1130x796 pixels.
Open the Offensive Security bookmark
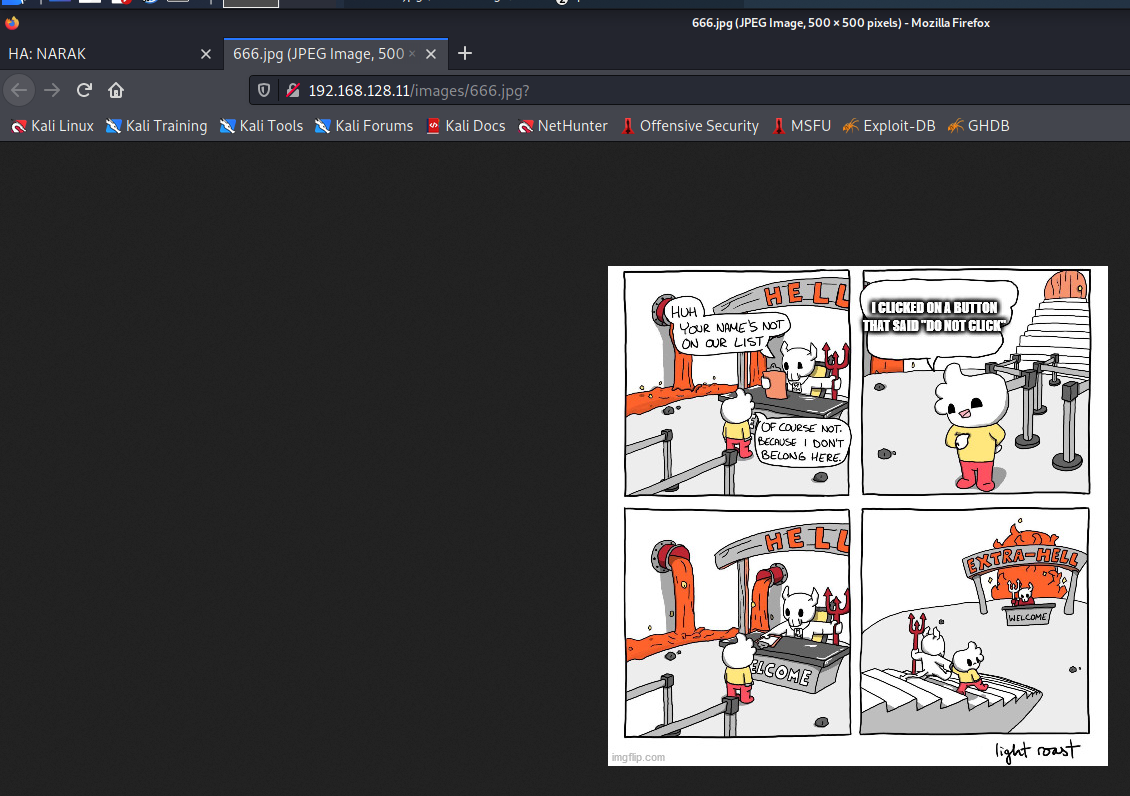point(690,126)
